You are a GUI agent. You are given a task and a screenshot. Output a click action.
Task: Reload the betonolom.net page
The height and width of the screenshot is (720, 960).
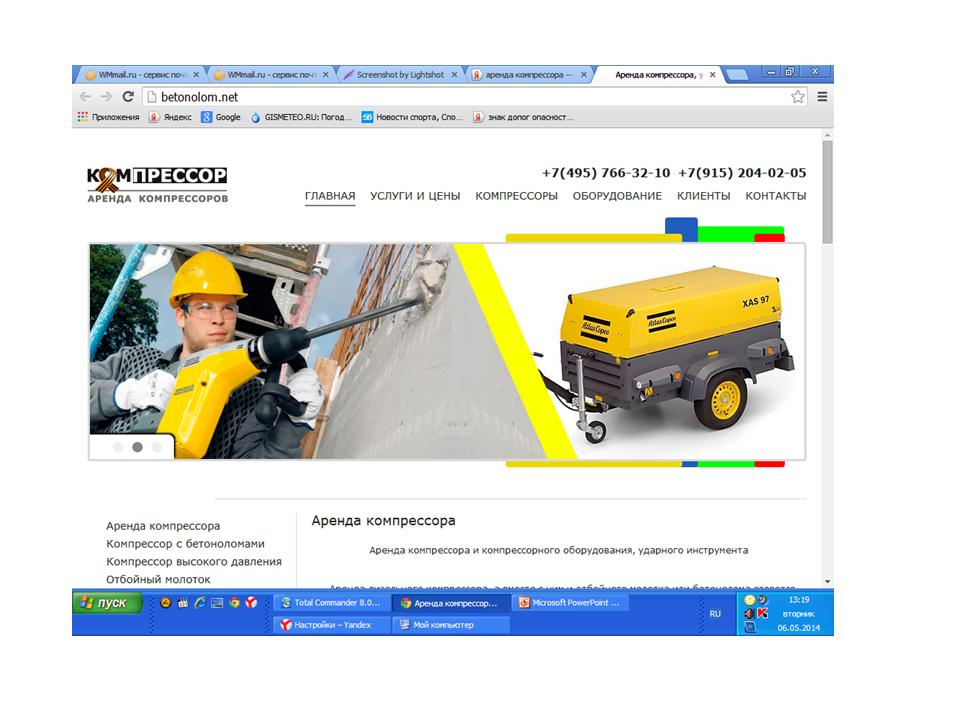coord(128,97)
